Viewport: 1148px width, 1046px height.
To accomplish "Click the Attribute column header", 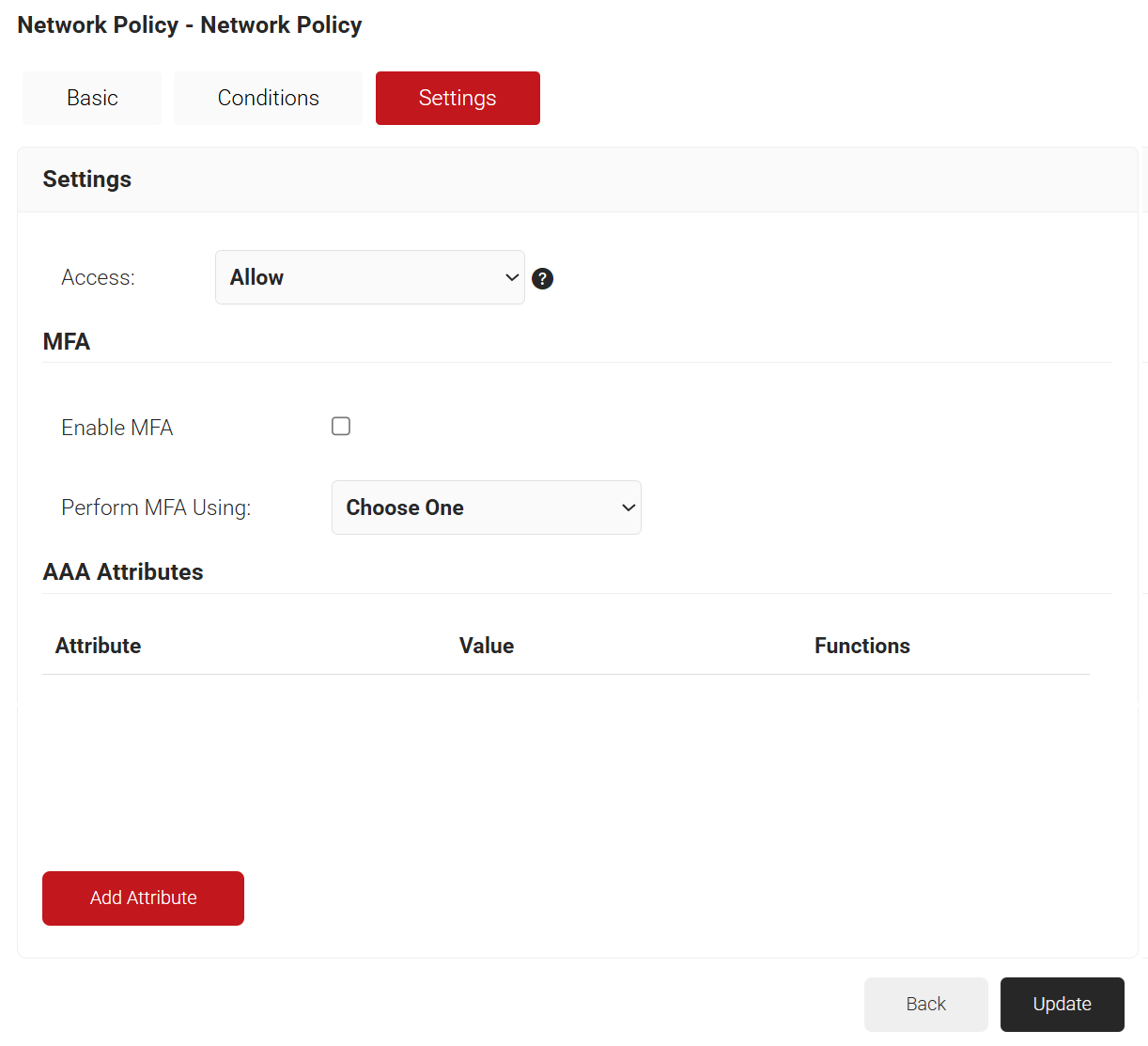I will (x=98, y=646).
